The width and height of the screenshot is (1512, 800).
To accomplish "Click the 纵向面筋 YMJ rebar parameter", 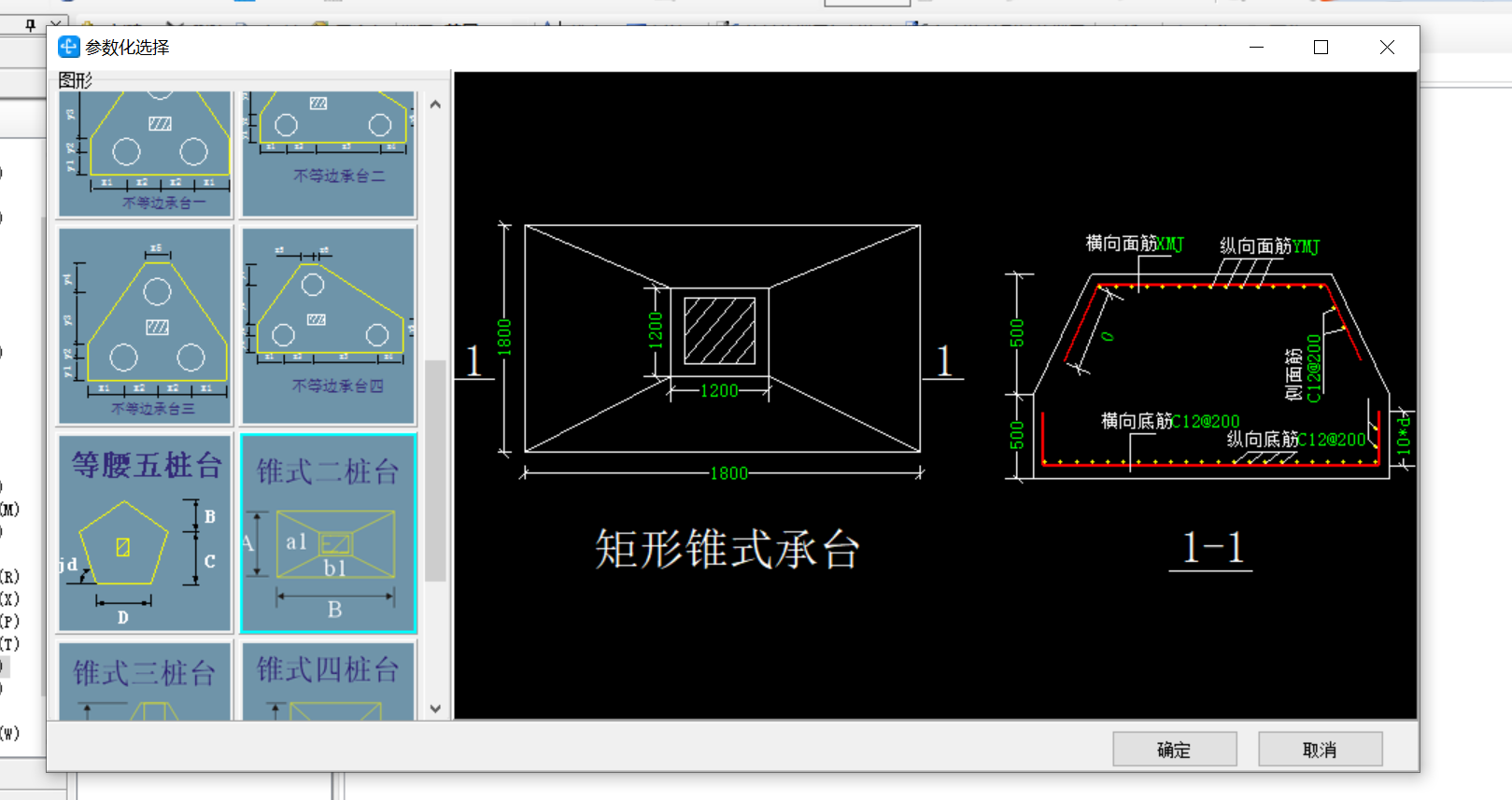I will click(1306, 246).
